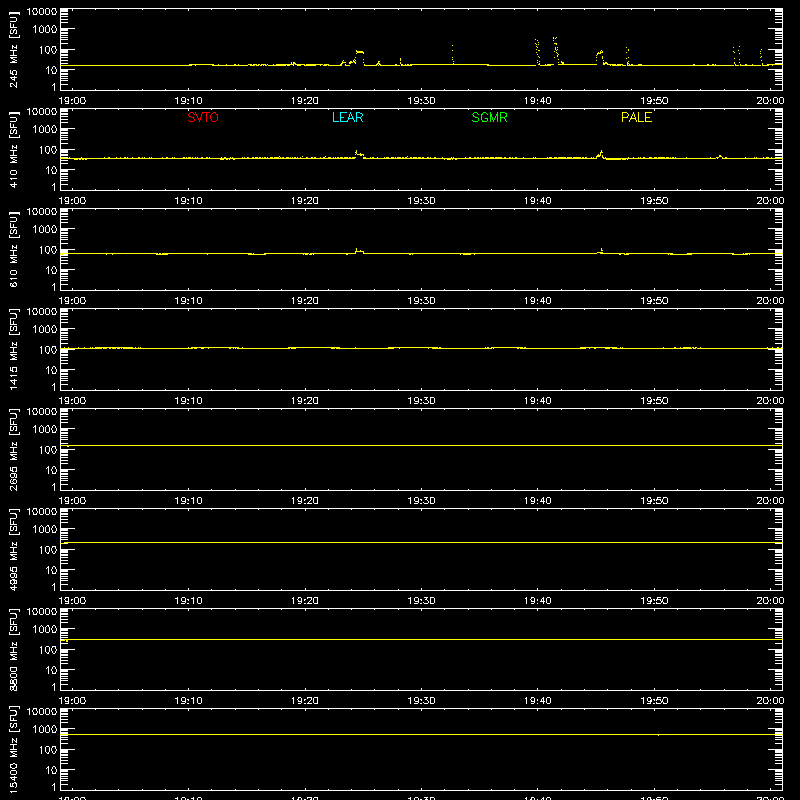Click 19:20 tick label under 610 MHz panel
Viewport: 800px width, 800px height.
point(305,301)
